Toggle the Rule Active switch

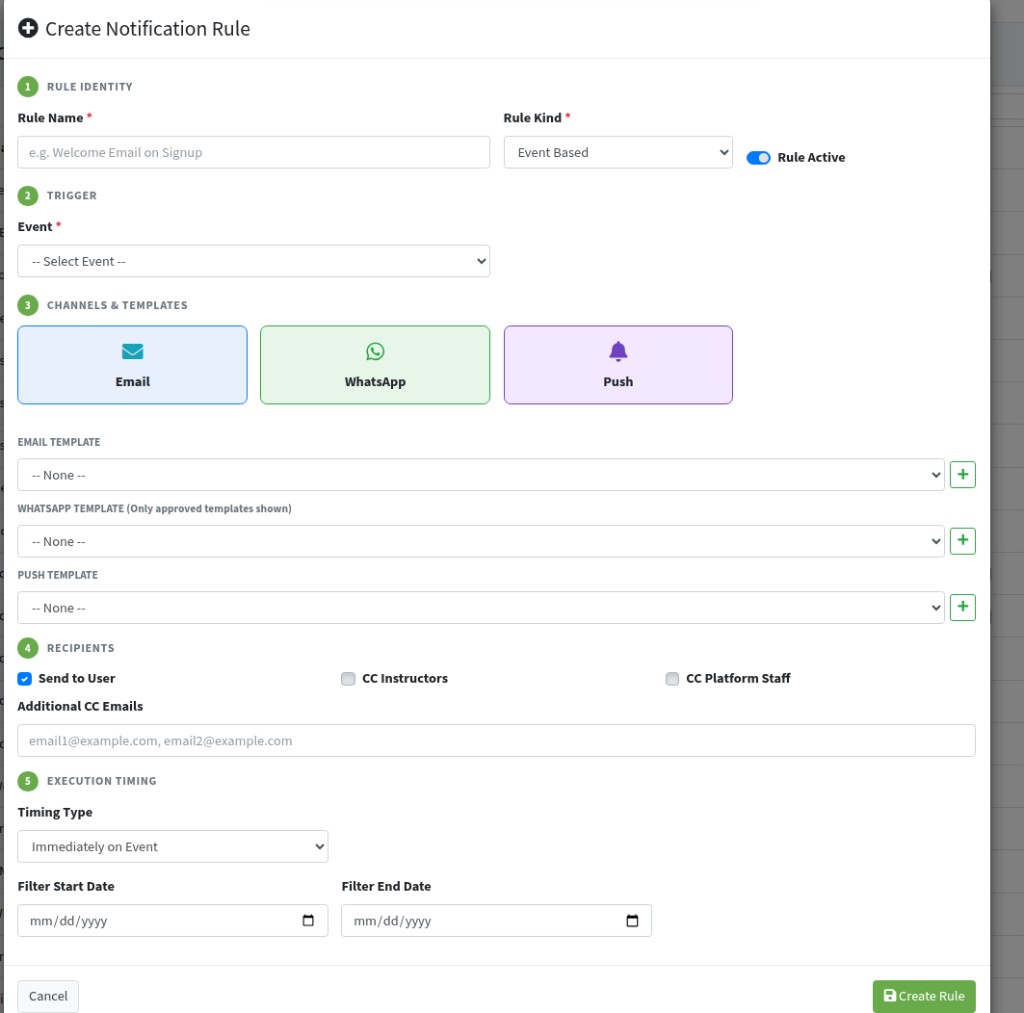(758, 157)
